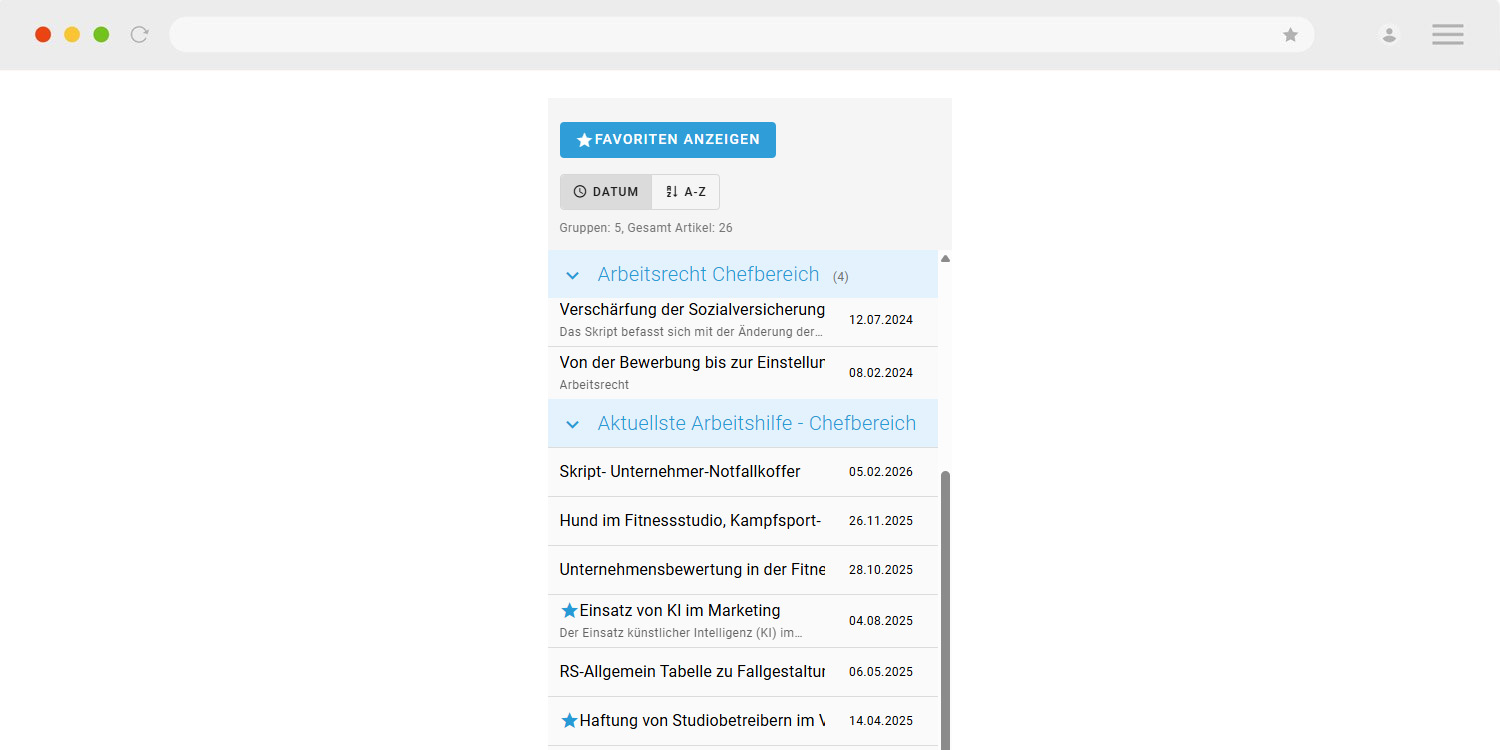Click the date 26.11.2025

coord(881,521)
